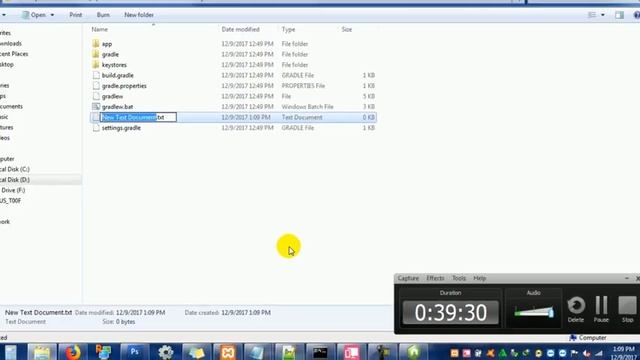Click the 'PROPERTIES File' type cell
Image resolution: width=640 pixels, height=360 pixels.
coord(303,86)
